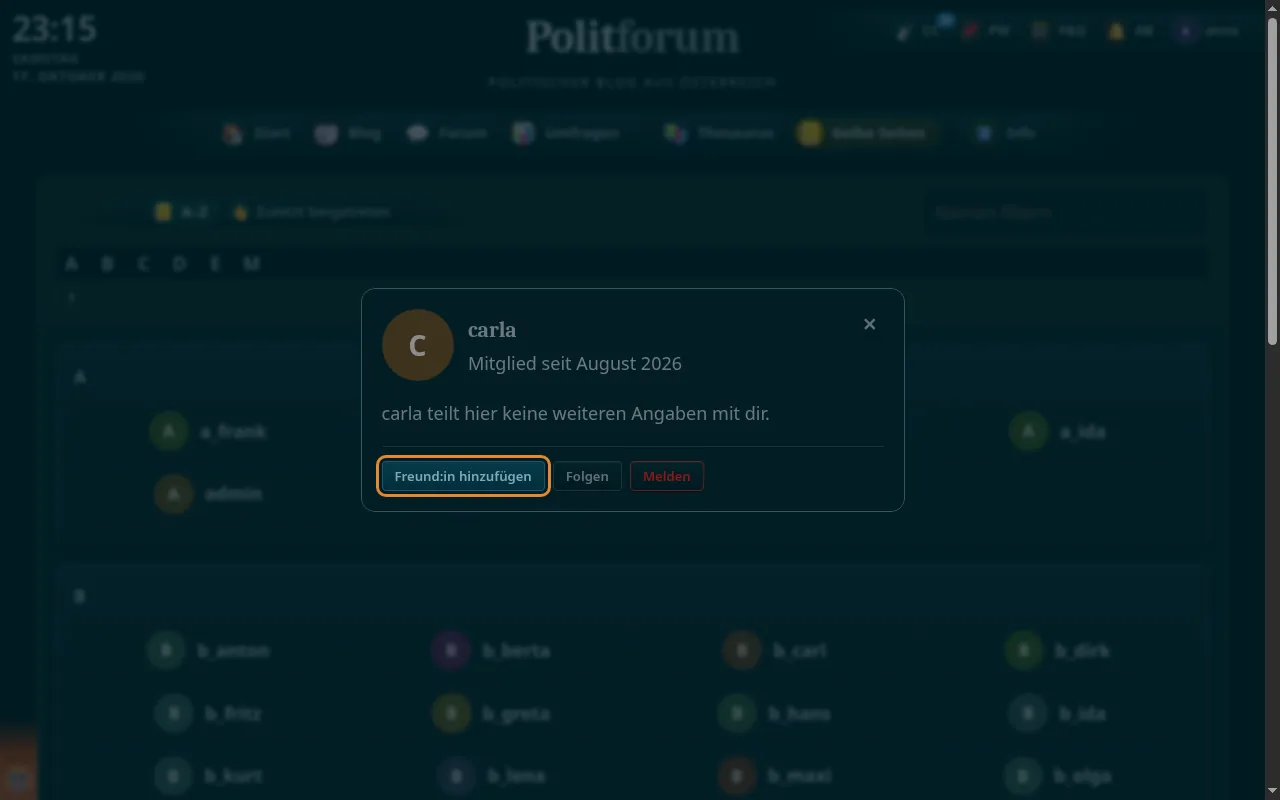This screenshot has width=1280, height=800.
Task: Open member a_frank in the list
Action: [208, 432]
